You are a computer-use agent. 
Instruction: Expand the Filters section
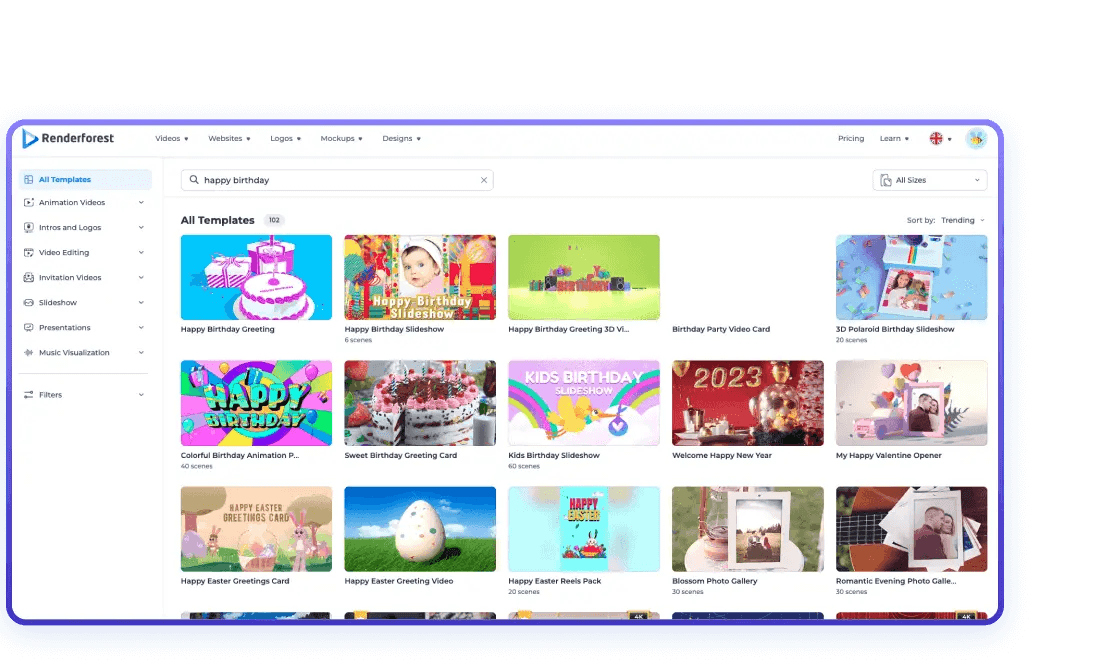pyautogui.click(x=141, y=394)
